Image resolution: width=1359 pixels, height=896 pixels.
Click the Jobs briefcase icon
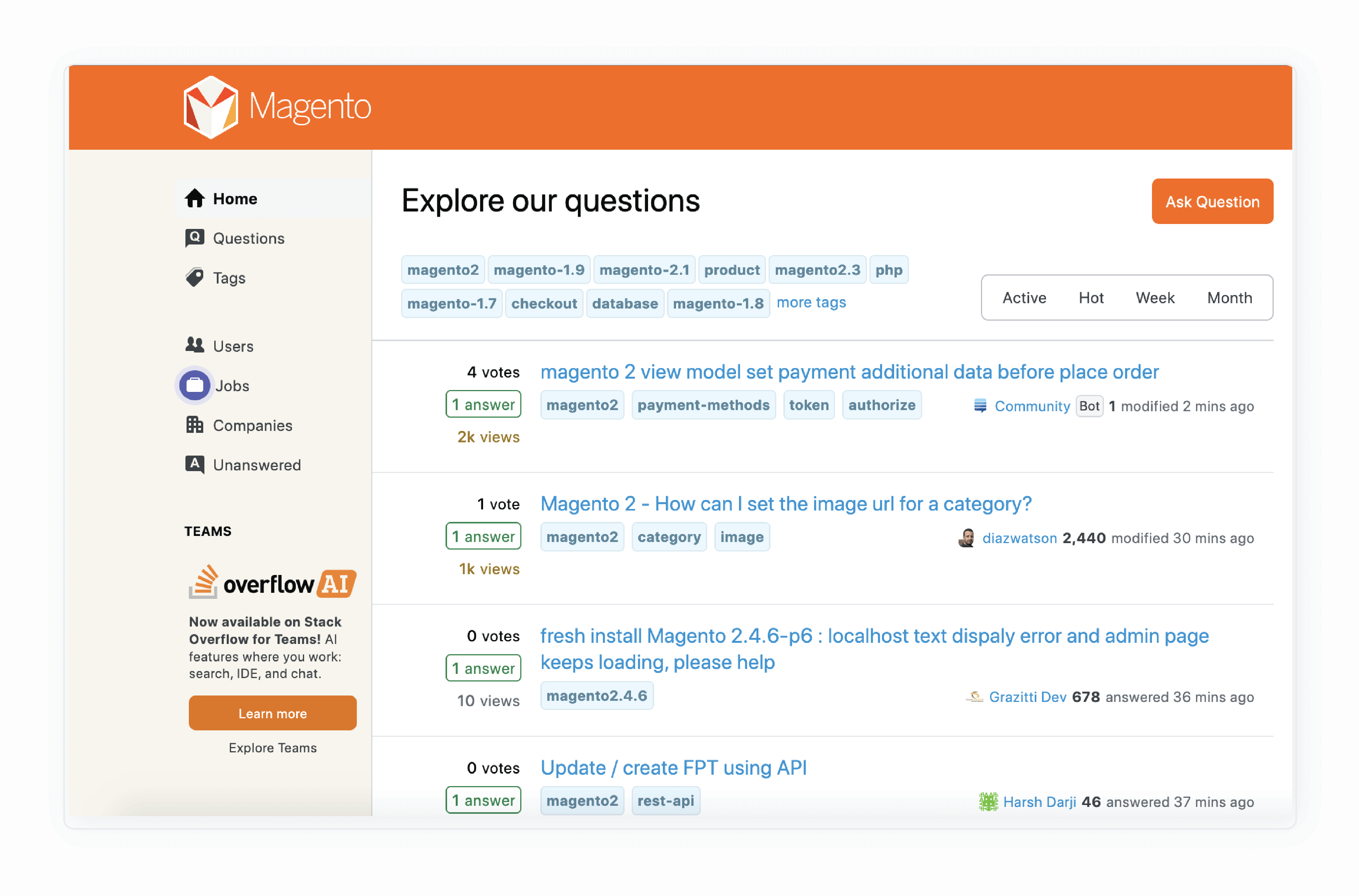pyautogui.click(x=195, y=385)
